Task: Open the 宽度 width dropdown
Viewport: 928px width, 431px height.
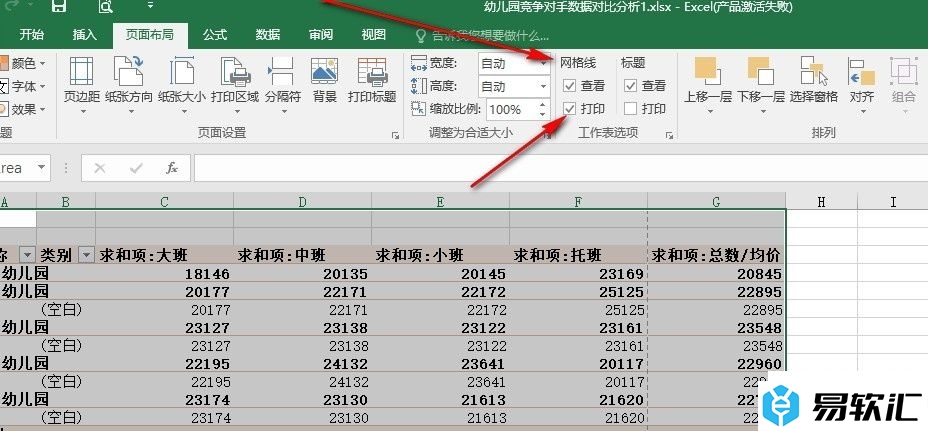Action: (x=543, y=63)
